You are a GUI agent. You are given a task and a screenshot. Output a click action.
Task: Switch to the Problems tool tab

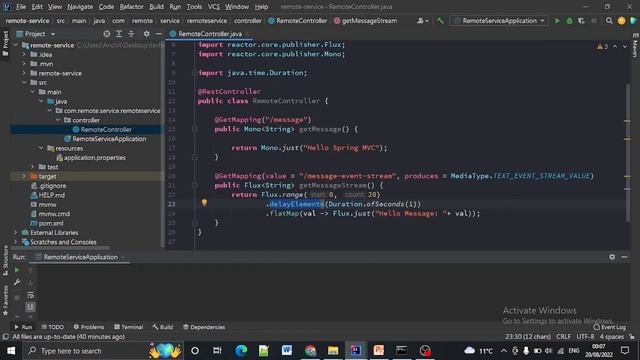point(89,327)
